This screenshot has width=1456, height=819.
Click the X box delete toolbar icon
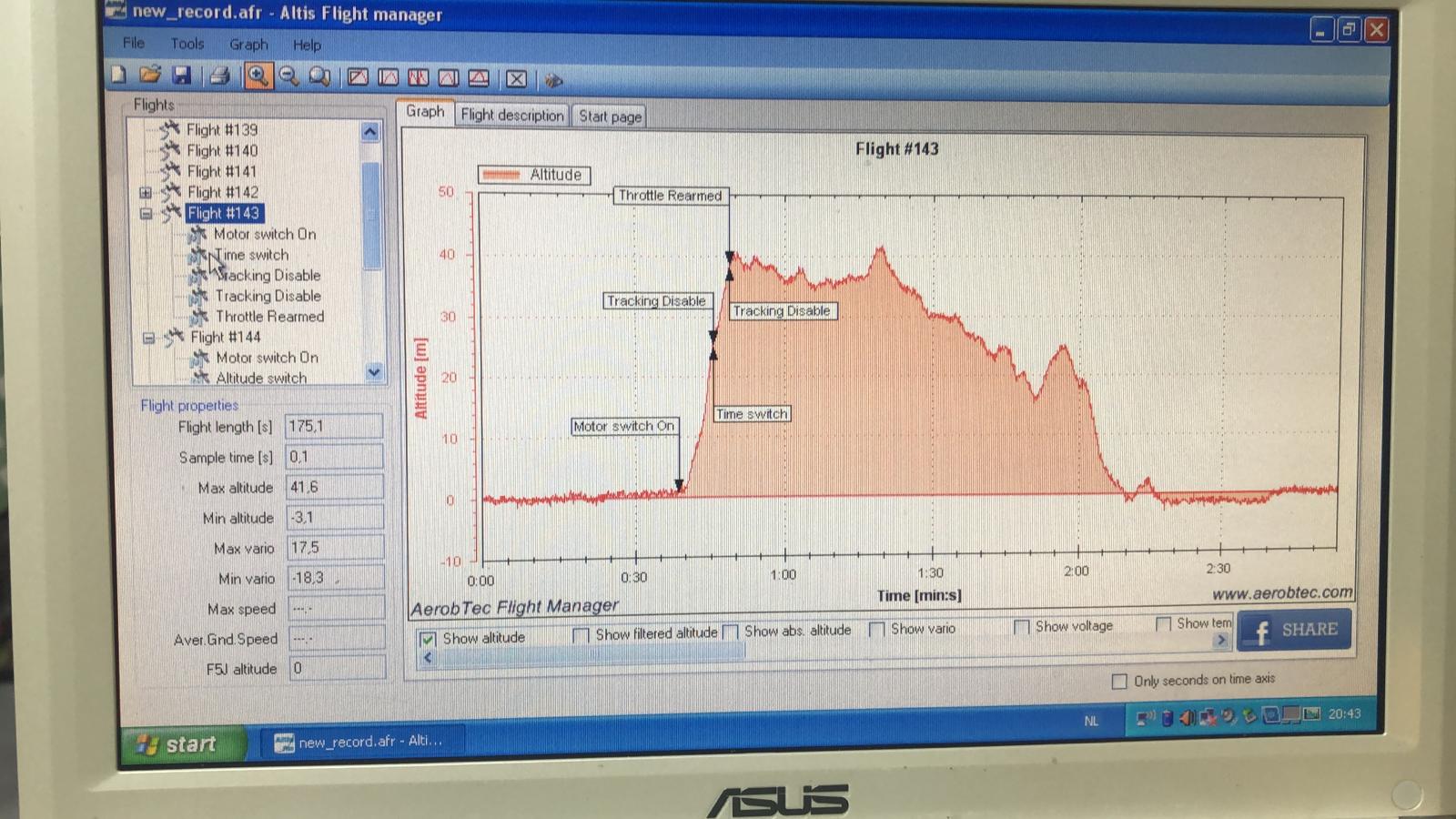click(x=516, y=79)
